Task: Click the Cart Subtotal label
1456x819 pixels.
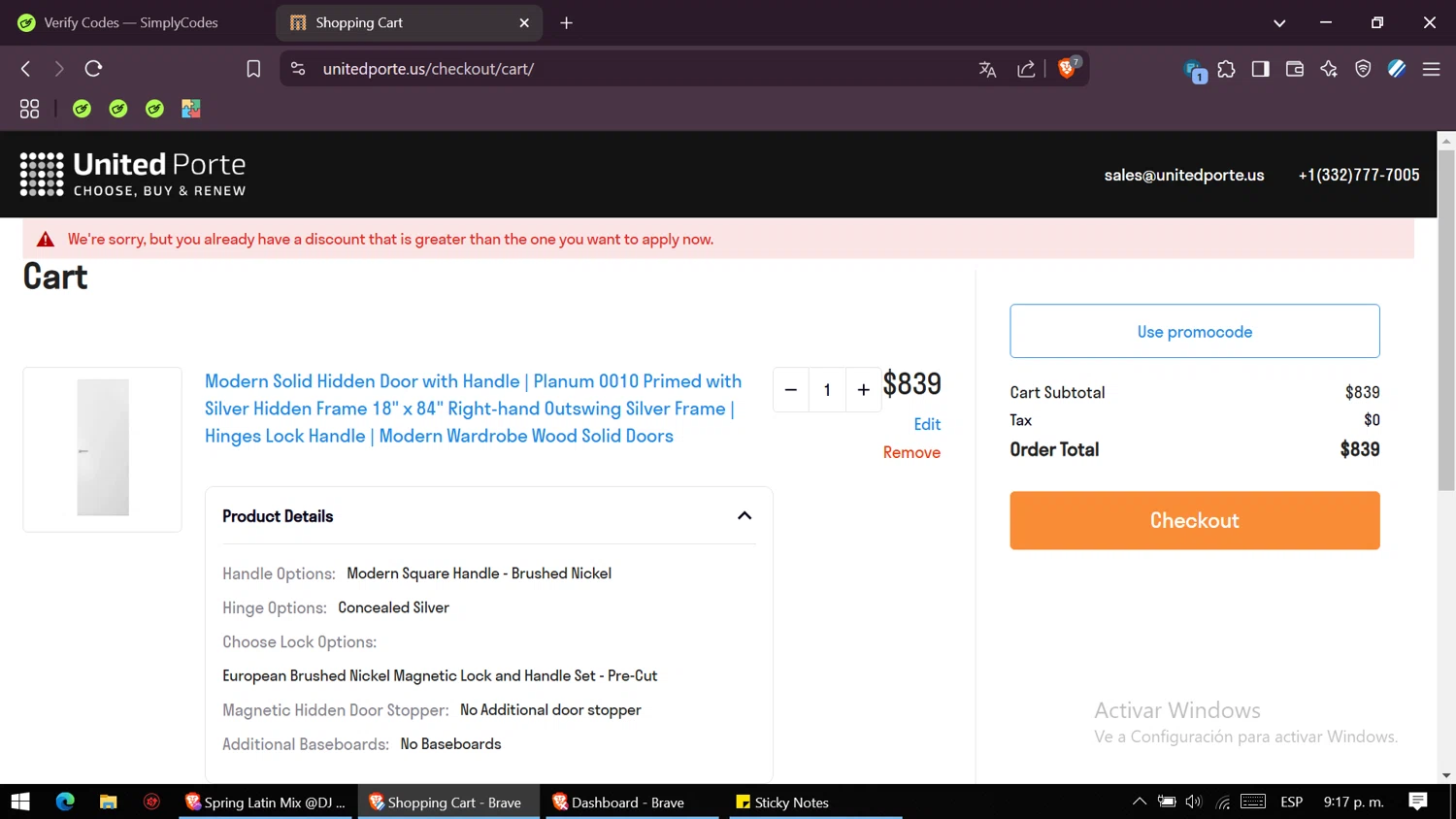Action: pos(1057,392)
